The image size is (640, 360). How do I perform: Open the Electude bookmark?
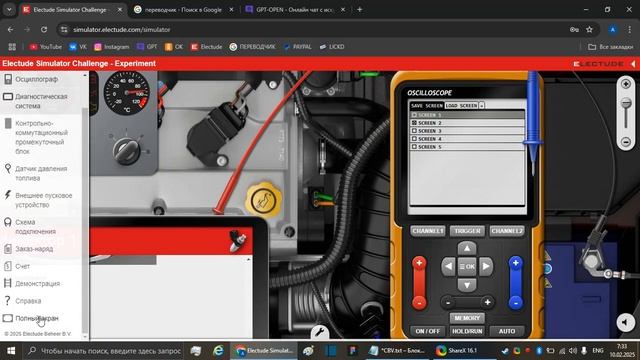pos(207,47)
